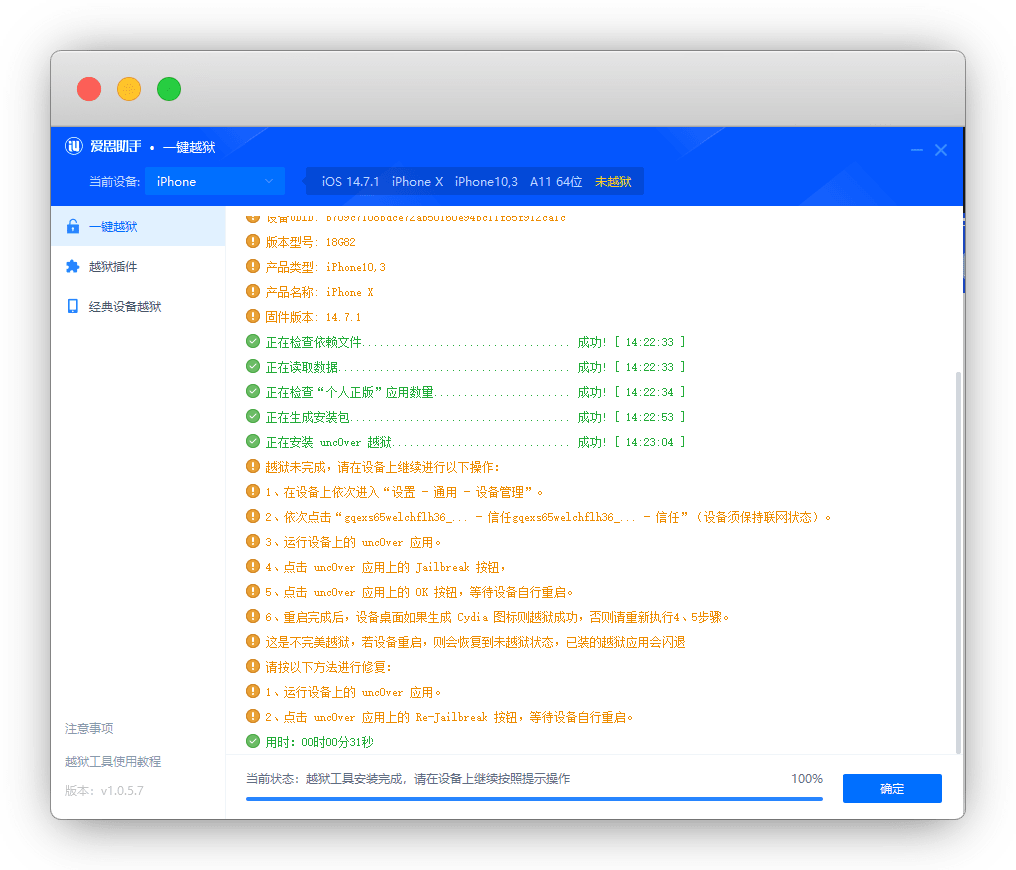Click warning icon beside 版本型号 row
1016x870 pixels.
[x=253, y=242]
